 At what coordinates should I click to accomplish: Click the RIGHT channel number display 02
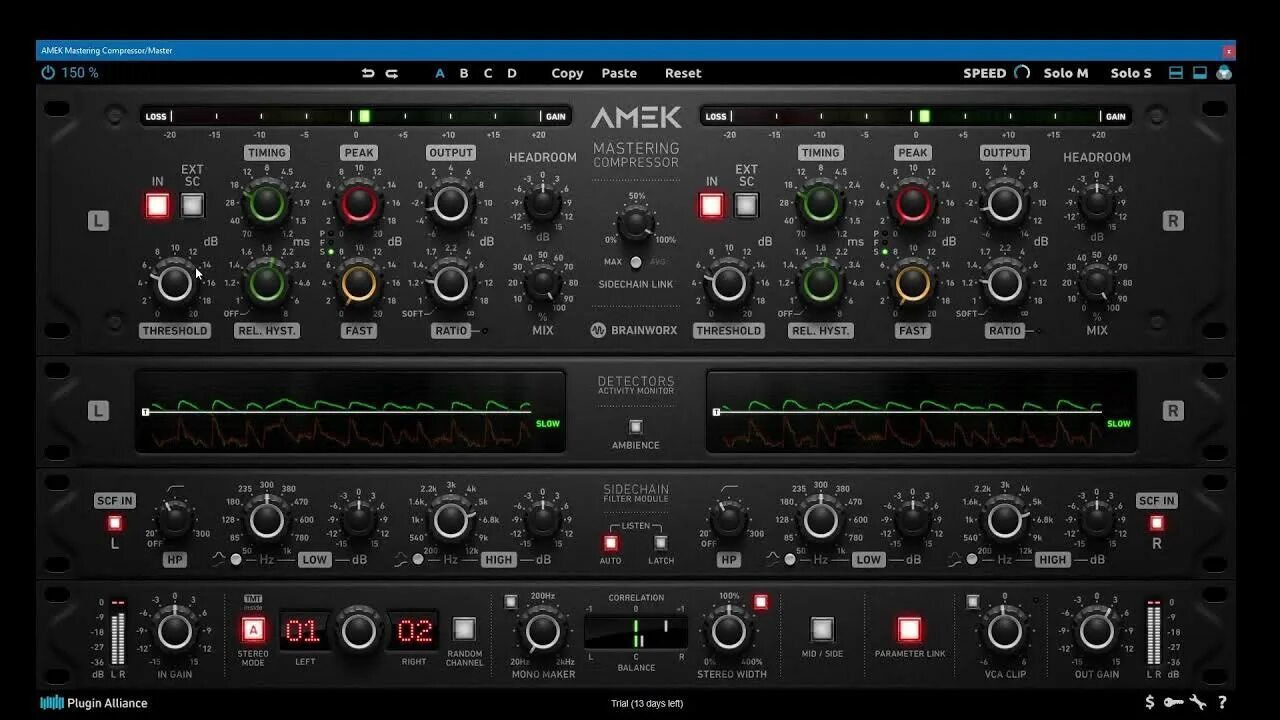click(414, 631)
